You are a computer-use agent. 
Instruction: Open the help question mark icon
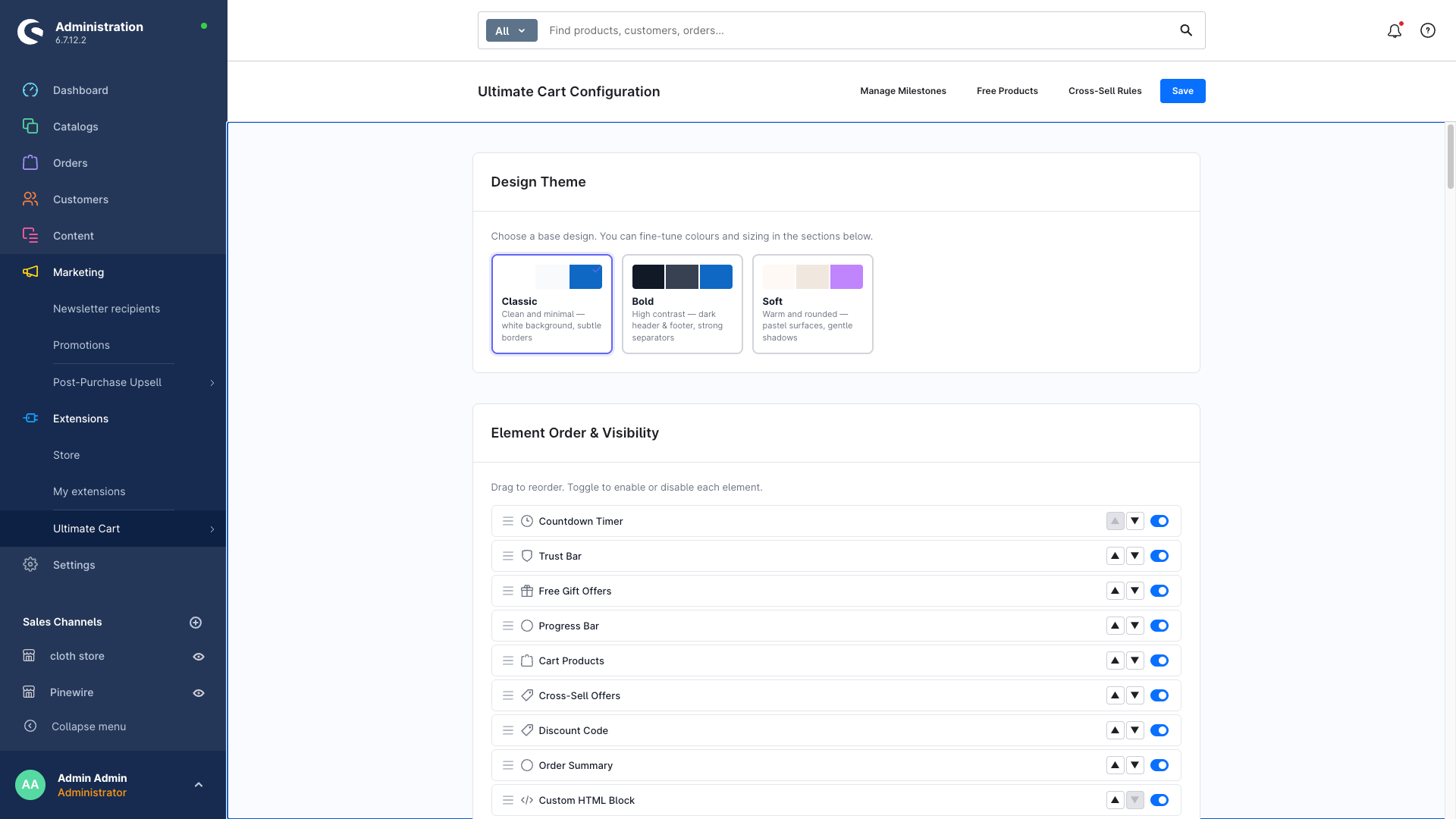tap(1428, 30)
